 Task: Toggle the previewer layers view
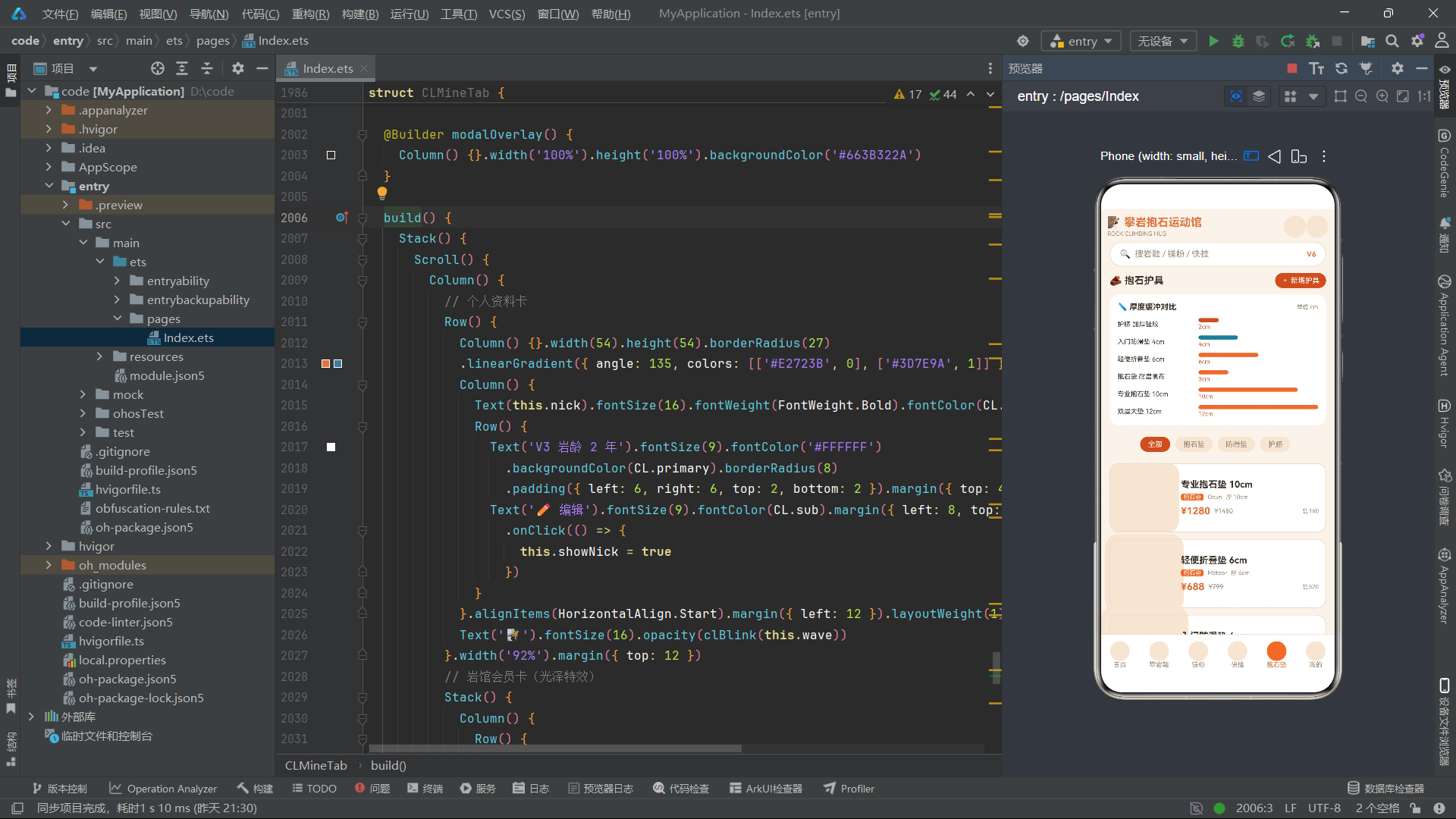point(1259,96)
